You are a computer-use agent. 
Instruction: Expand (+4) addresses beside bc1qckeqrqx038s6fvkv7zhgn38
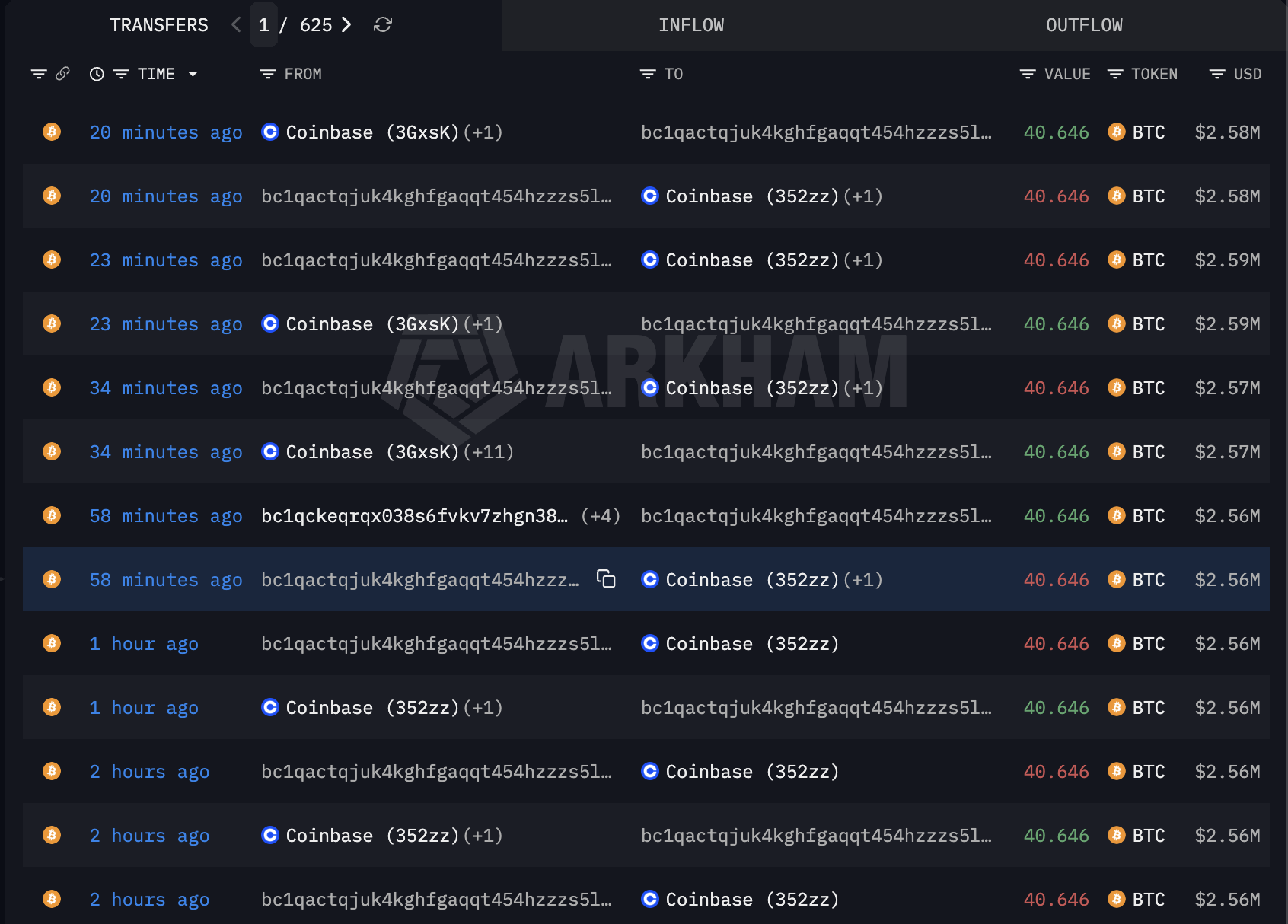[601, 515]
